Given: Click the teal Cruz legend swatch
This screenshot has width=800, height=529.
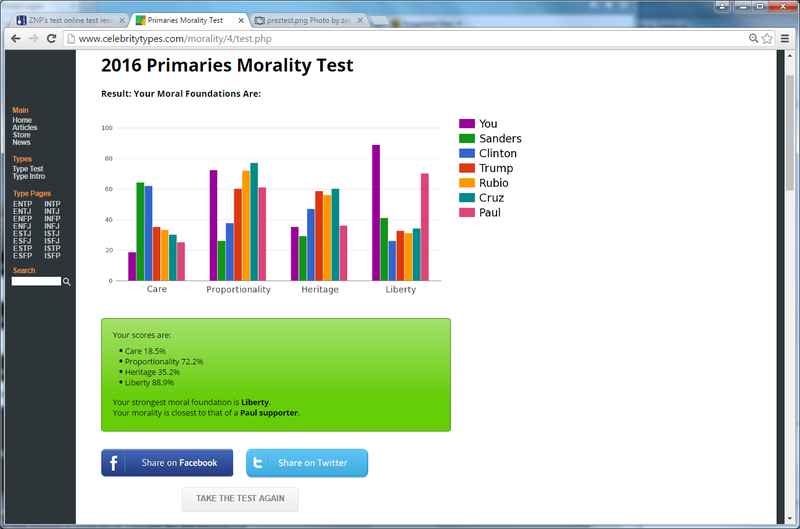Looking at the screenshot, I should pyautogui.click(x=467, y=197).
